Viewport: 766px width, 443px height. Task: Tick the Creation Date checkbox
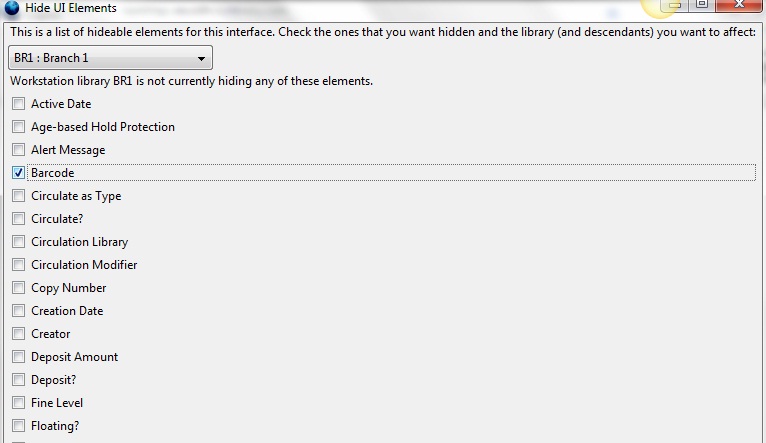pyautogui.click(x=19, y=311)
